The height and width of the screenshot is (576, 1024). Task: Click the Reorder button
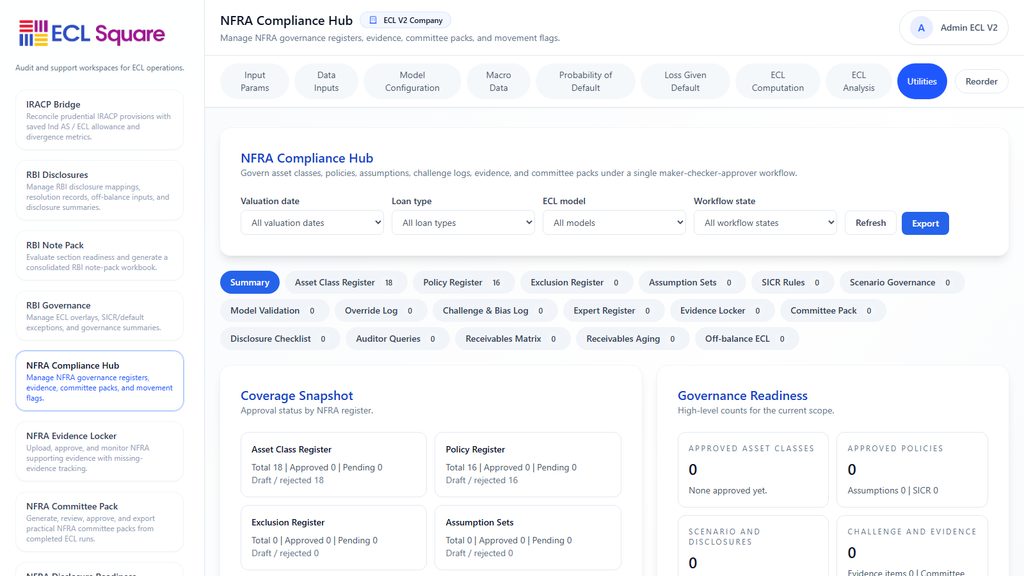pos(981,82)
